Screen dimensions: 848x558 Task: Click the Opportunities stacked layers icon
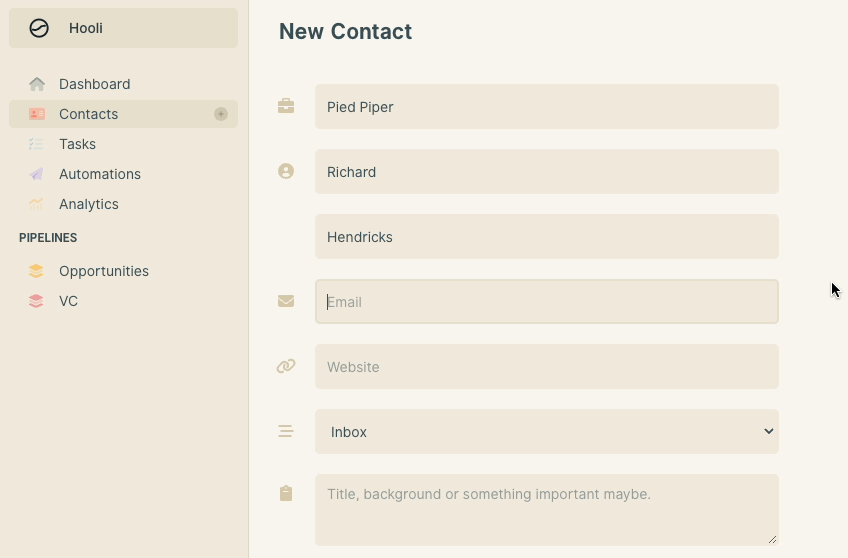point(36,271)
